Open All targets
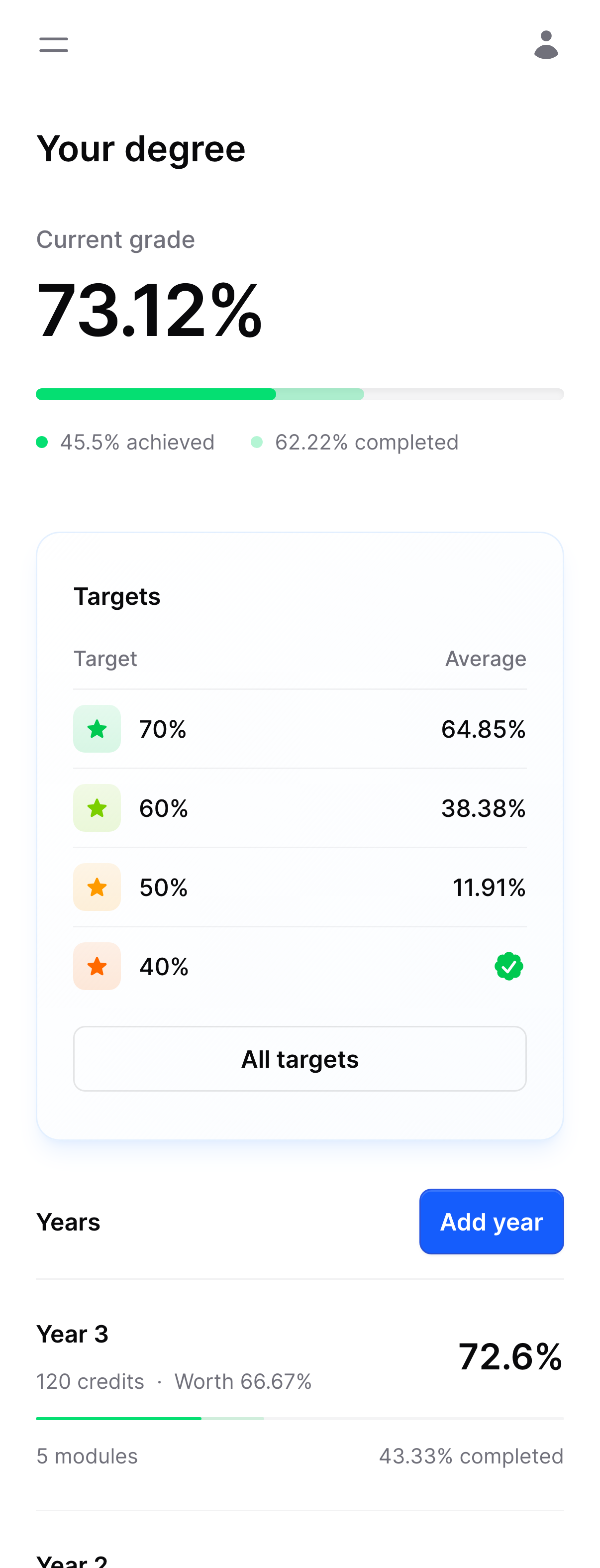Screen dimensions: 600x1568 tap(300, 1058)
